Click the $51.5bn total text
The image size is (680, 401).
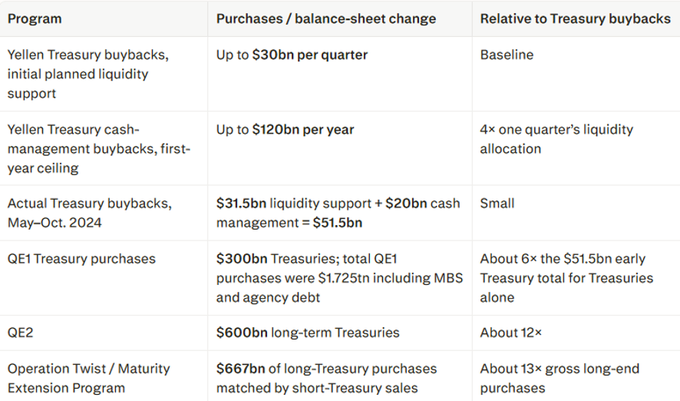click(337, 223)
